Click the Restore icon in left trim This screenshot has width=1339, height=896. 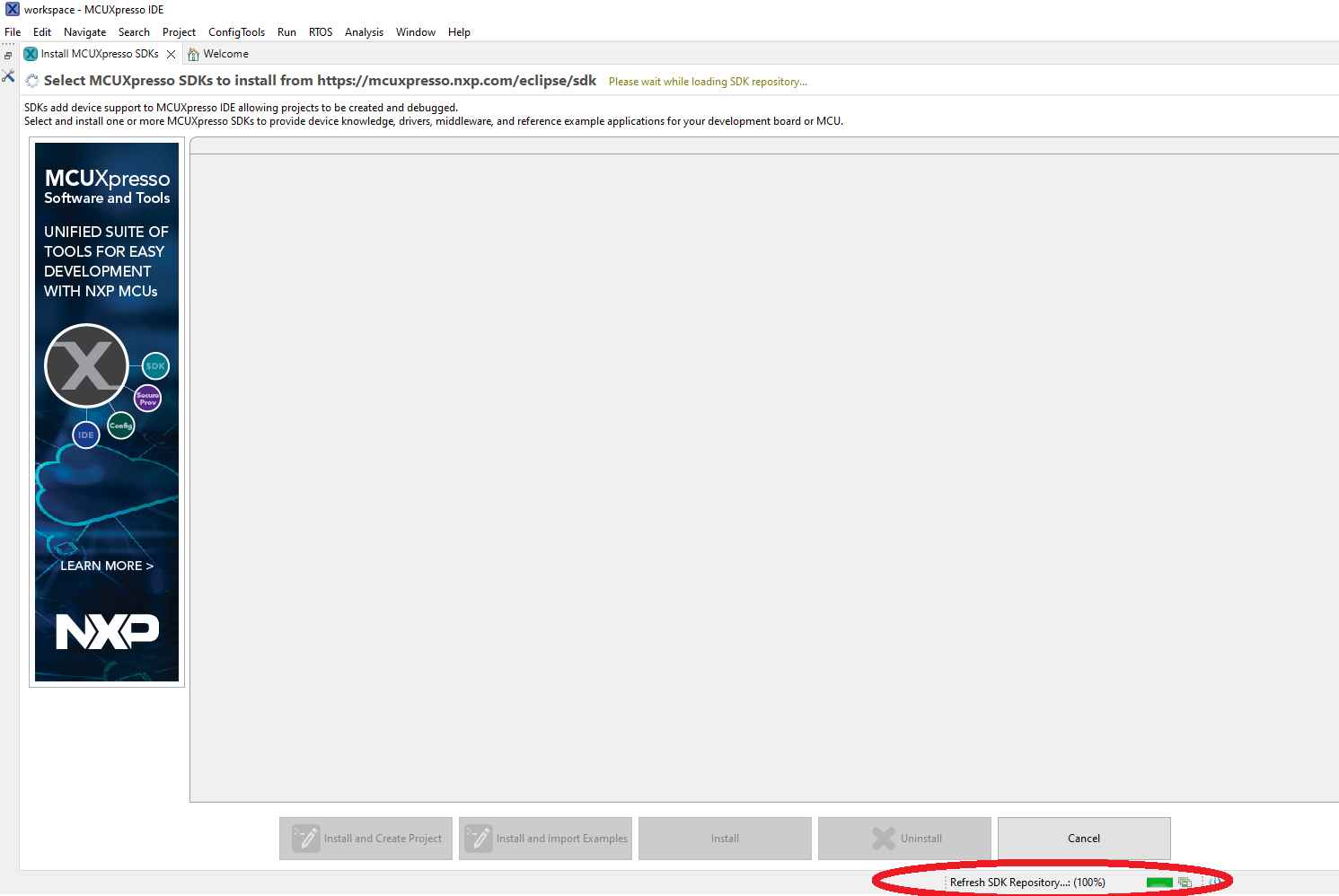coord(8,56)
